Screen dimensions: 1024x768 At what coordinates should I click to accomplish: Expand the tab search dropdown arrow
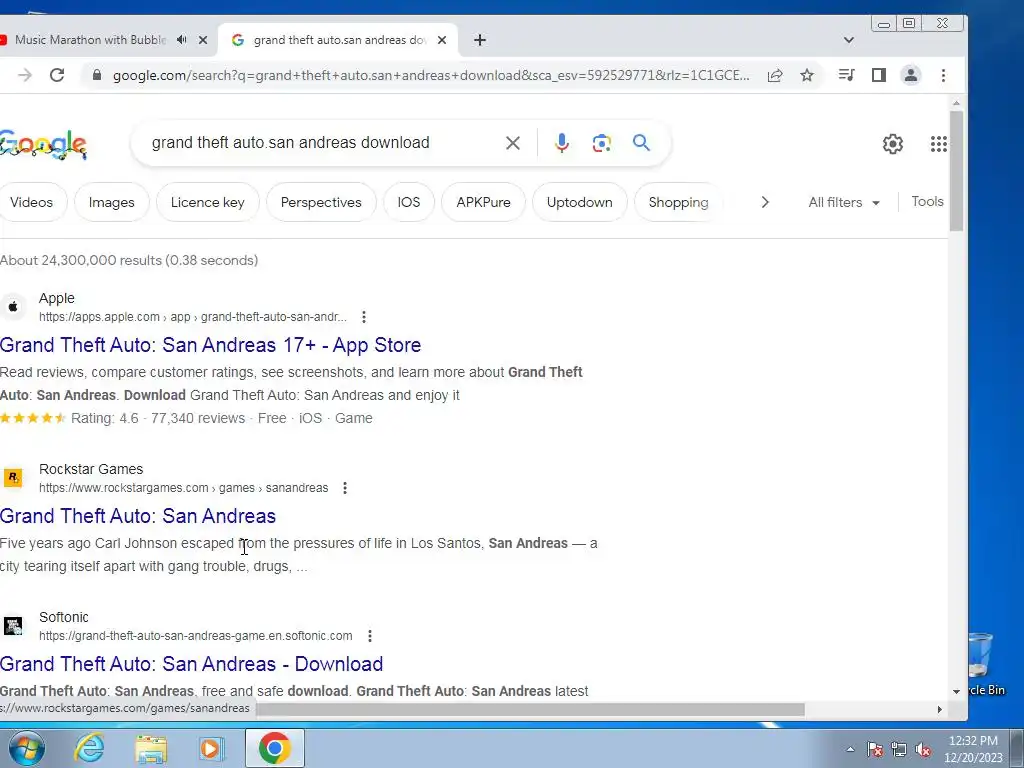(x=848, y=40)
